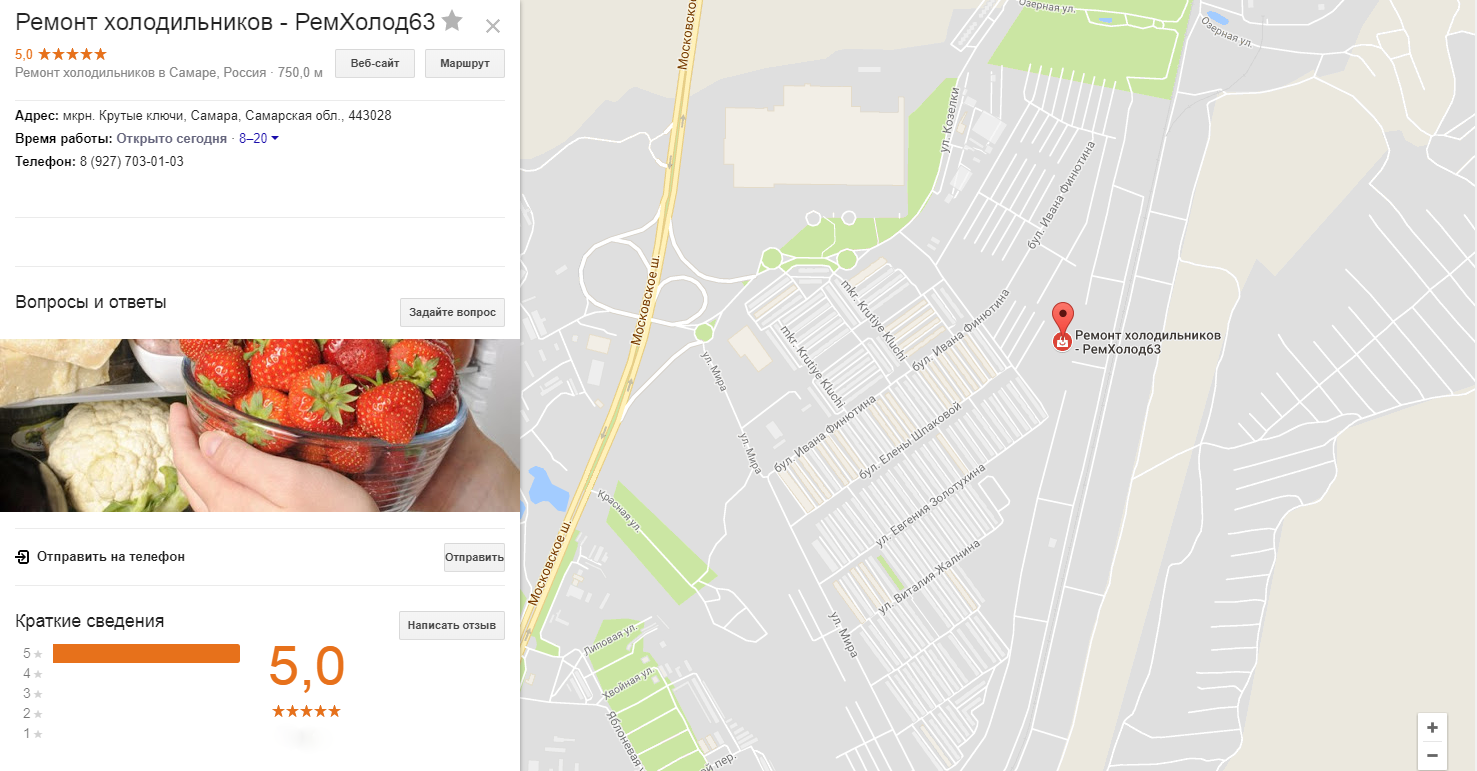Click the 5-star orange rating bar
The image size is (1477, 771).
pos(146,653)
